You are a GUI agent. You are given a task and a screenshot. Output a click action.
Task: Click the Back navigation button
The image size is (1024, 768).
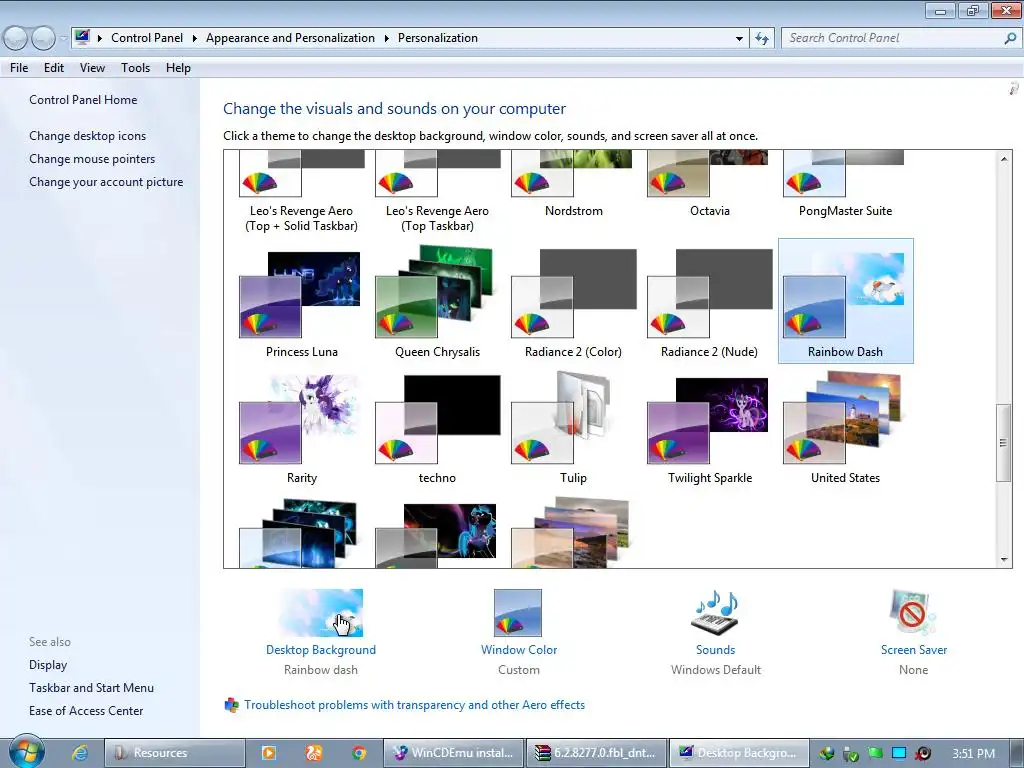16,39
